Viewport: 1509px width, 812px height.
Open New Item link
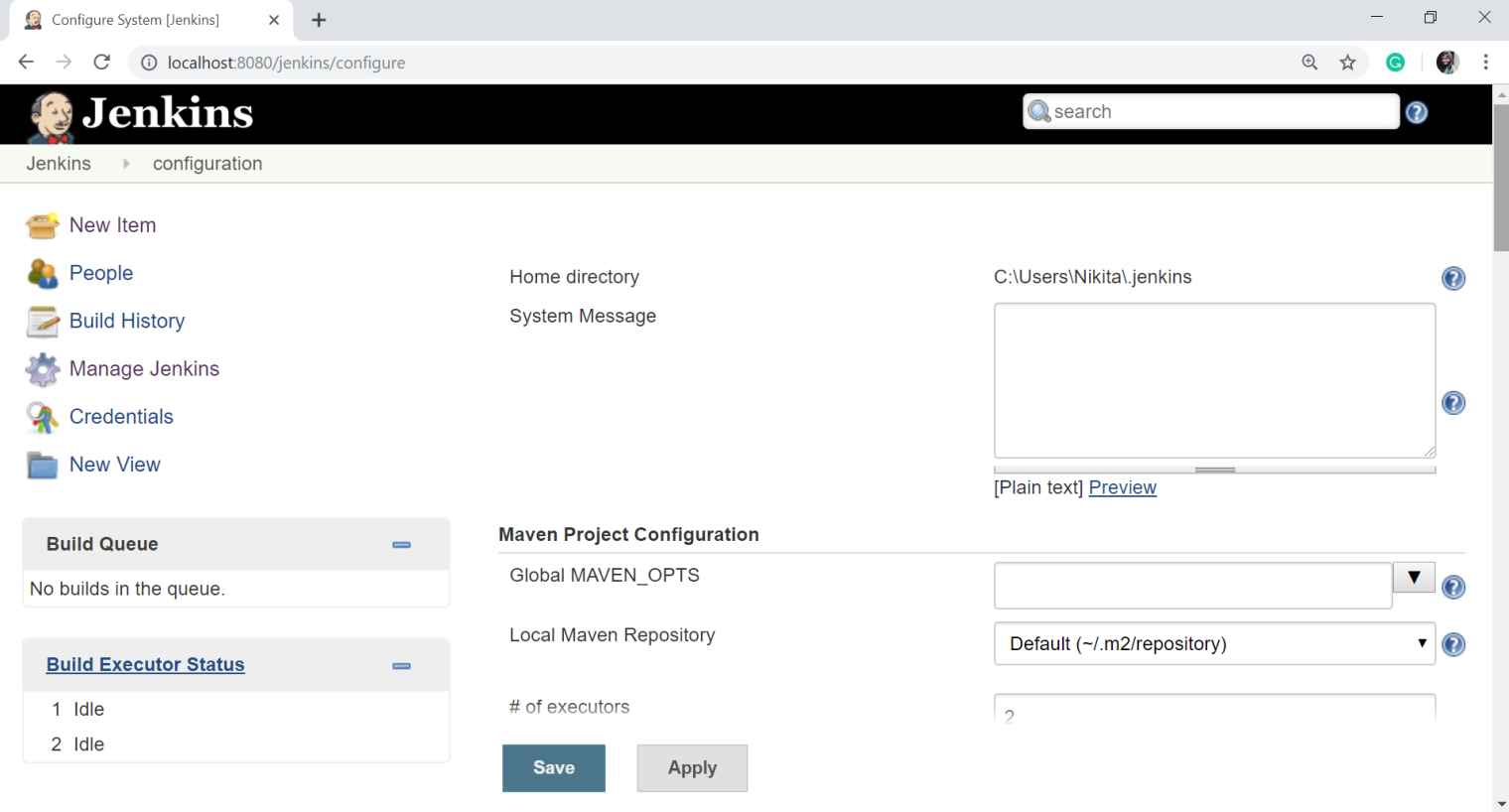[x=112, y=225]
